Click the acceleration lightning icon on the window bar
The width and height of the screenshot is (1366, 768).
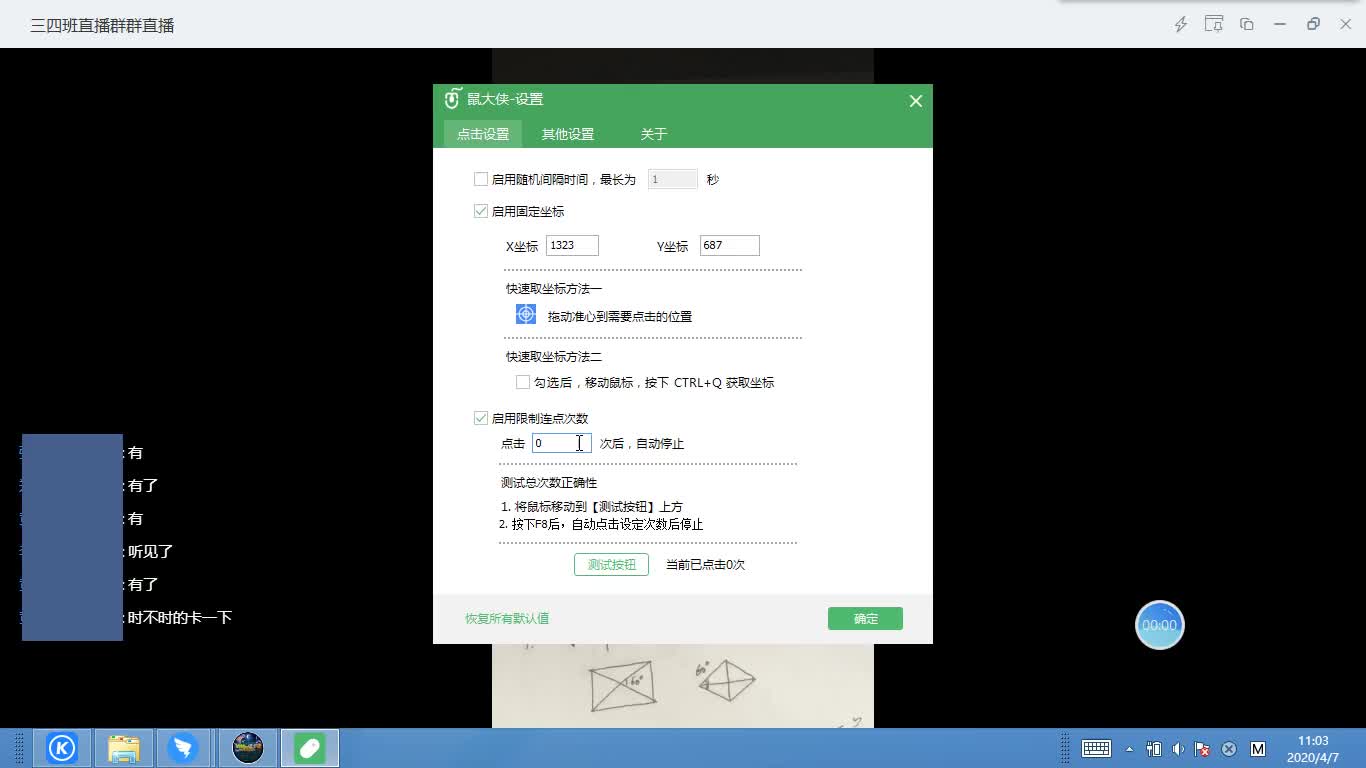(x=1182, y=25)
